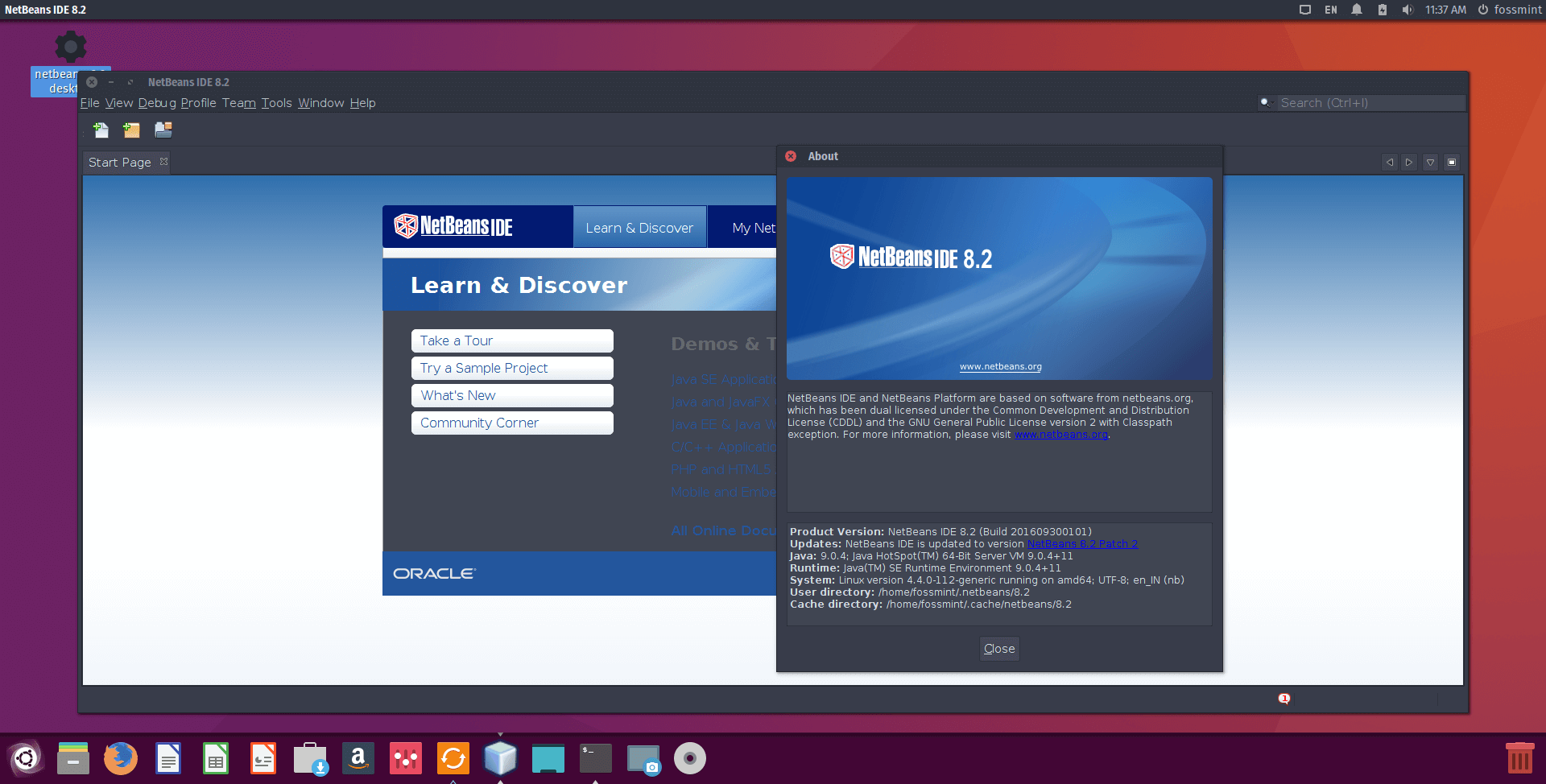Open the Team menu
This screenshot has height=784, width=1546.
239,103
